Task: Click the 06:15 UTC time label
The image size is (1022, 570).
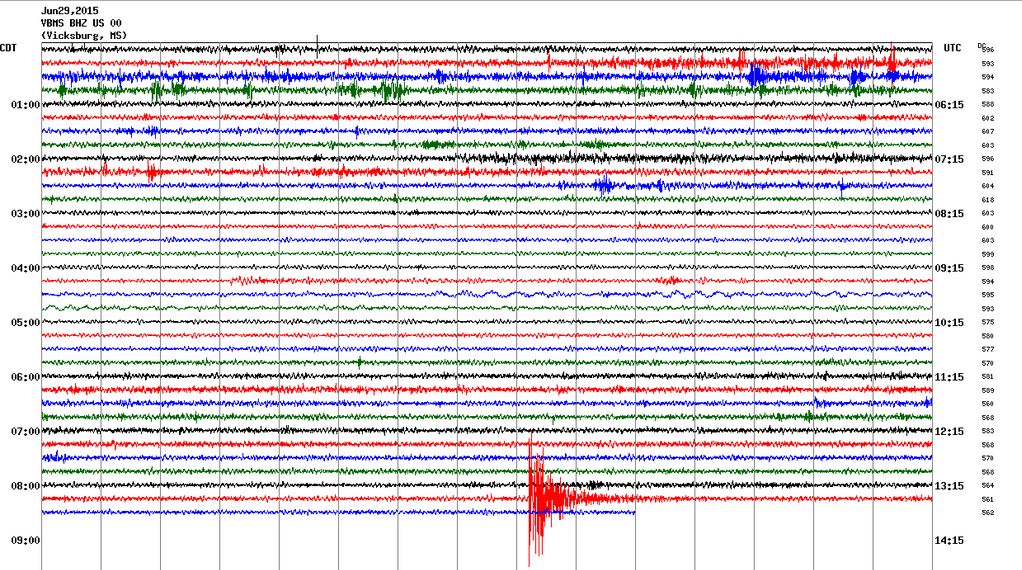Action: click(x=949, y=104)
